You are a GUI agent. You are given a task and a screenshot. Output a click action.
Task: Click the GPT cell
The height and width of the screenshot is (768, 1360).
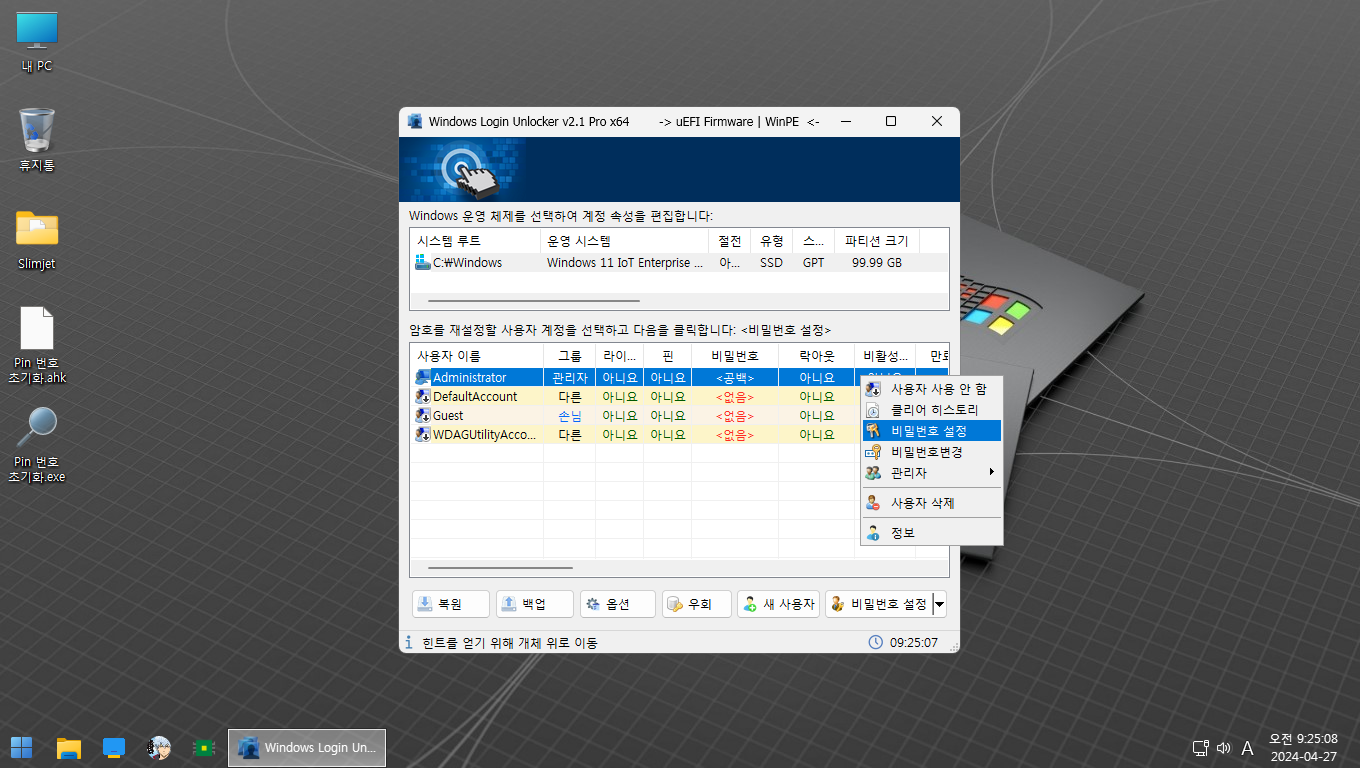tap(813, 262)
